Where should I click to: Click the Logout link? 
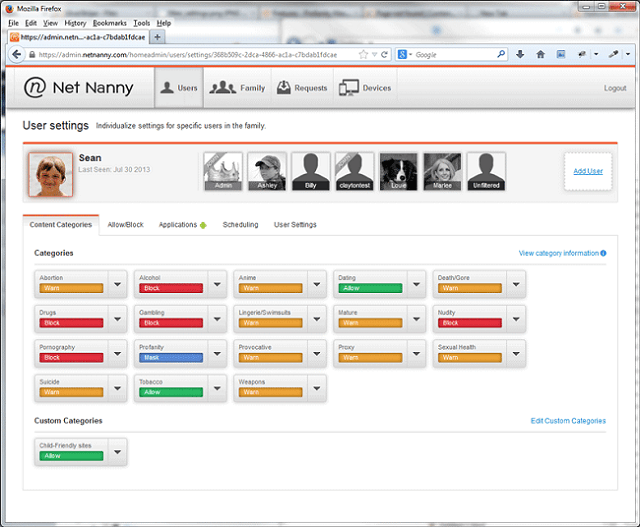point(615,88)
